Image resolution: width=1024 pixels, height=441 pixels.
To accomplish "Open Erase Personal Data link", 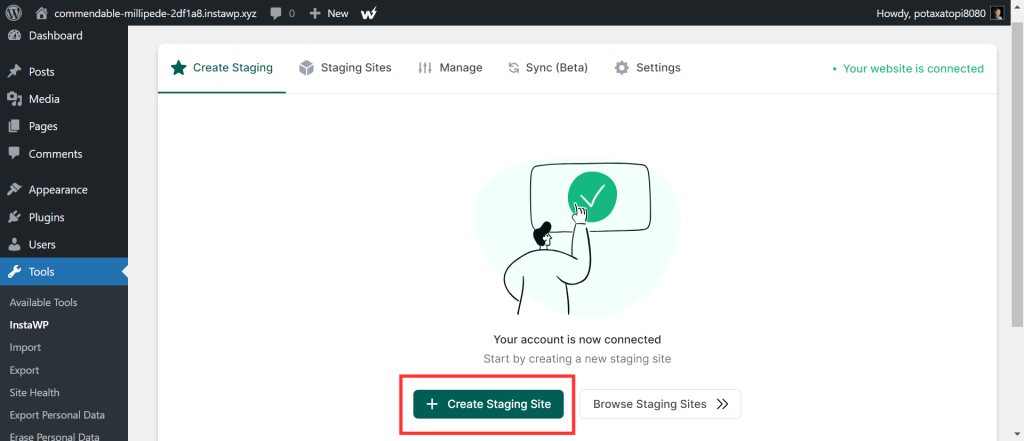I will 54,436.
